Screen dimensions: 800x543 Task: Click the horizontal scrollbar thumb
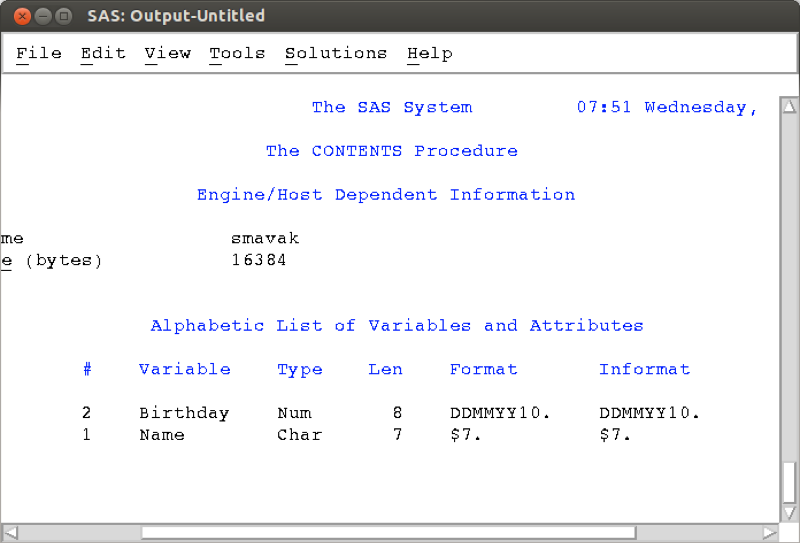tap(389, 533)
